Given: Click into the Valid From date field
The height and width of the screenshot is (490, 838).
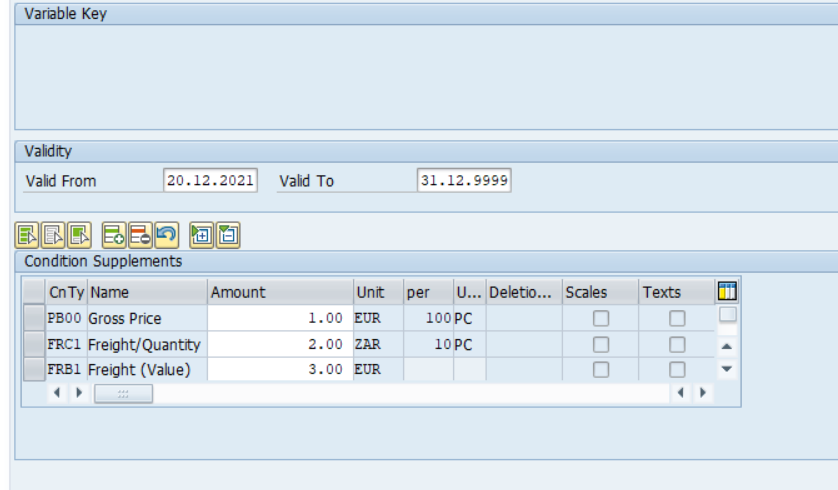Looking at the screenshot, I should pyautogui.click(x=210, y=180).
